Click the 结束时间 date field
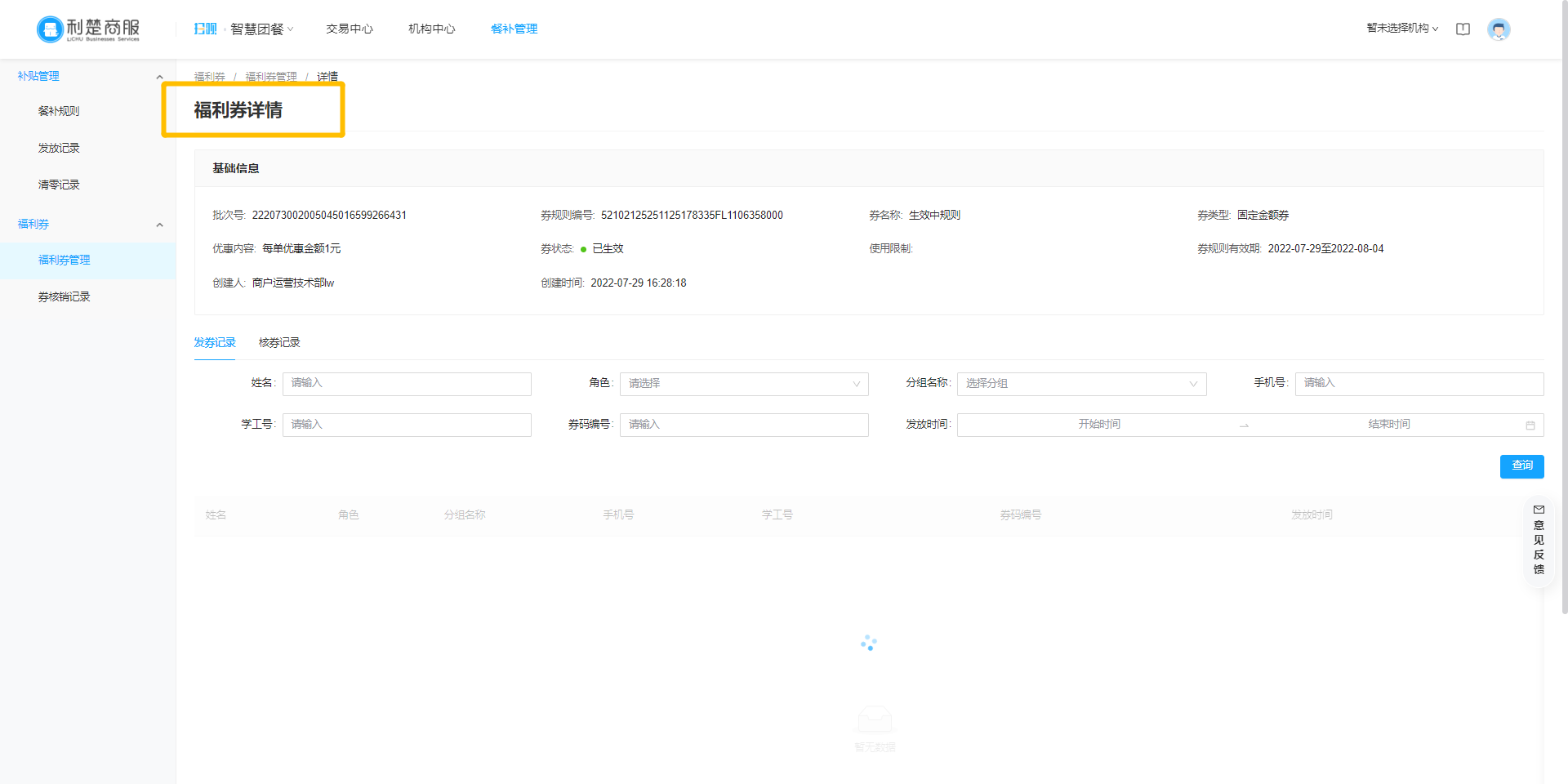The height and width of the screenshot is (784, 1568). [x=1388, y=425]
